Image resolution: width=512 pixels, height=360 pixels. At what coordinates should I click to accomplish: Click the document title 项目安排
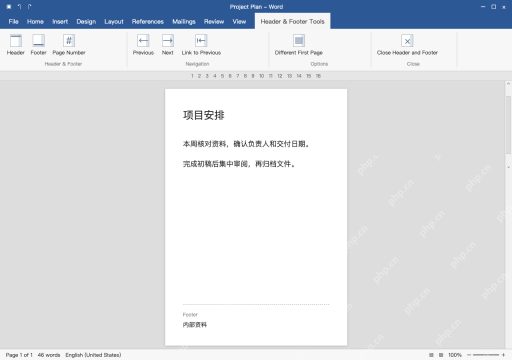[204, 115]
